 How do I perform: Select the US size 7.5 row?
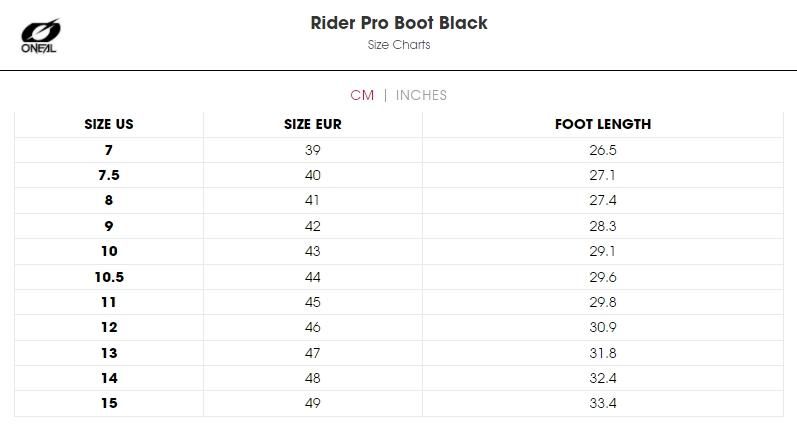399,175
